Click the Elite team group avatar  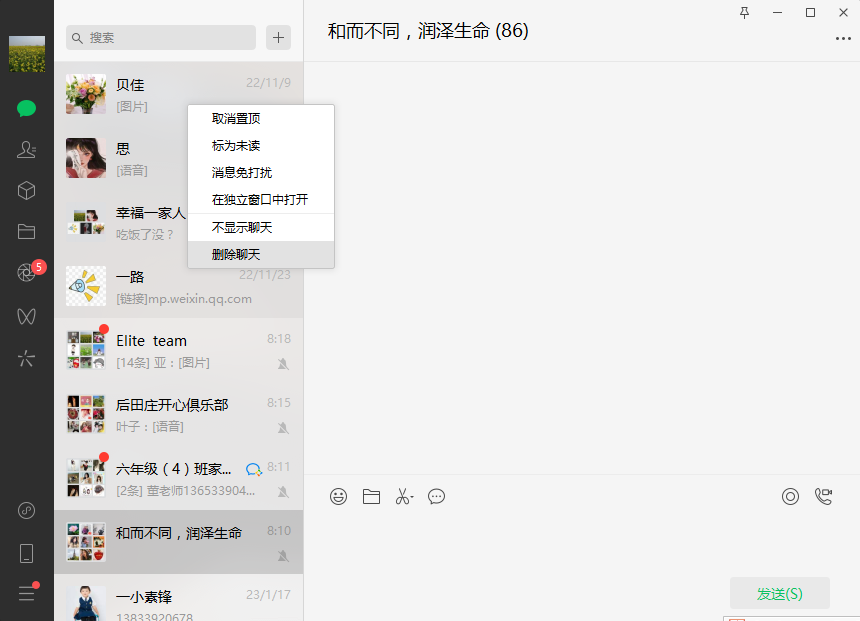point(86,350)
